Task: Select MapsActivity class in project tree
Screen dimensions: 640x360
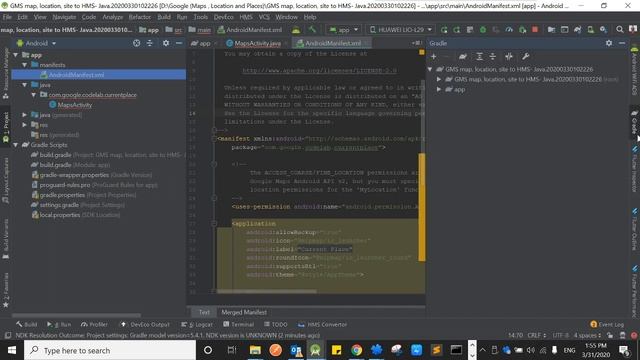Action: point(74,105)
